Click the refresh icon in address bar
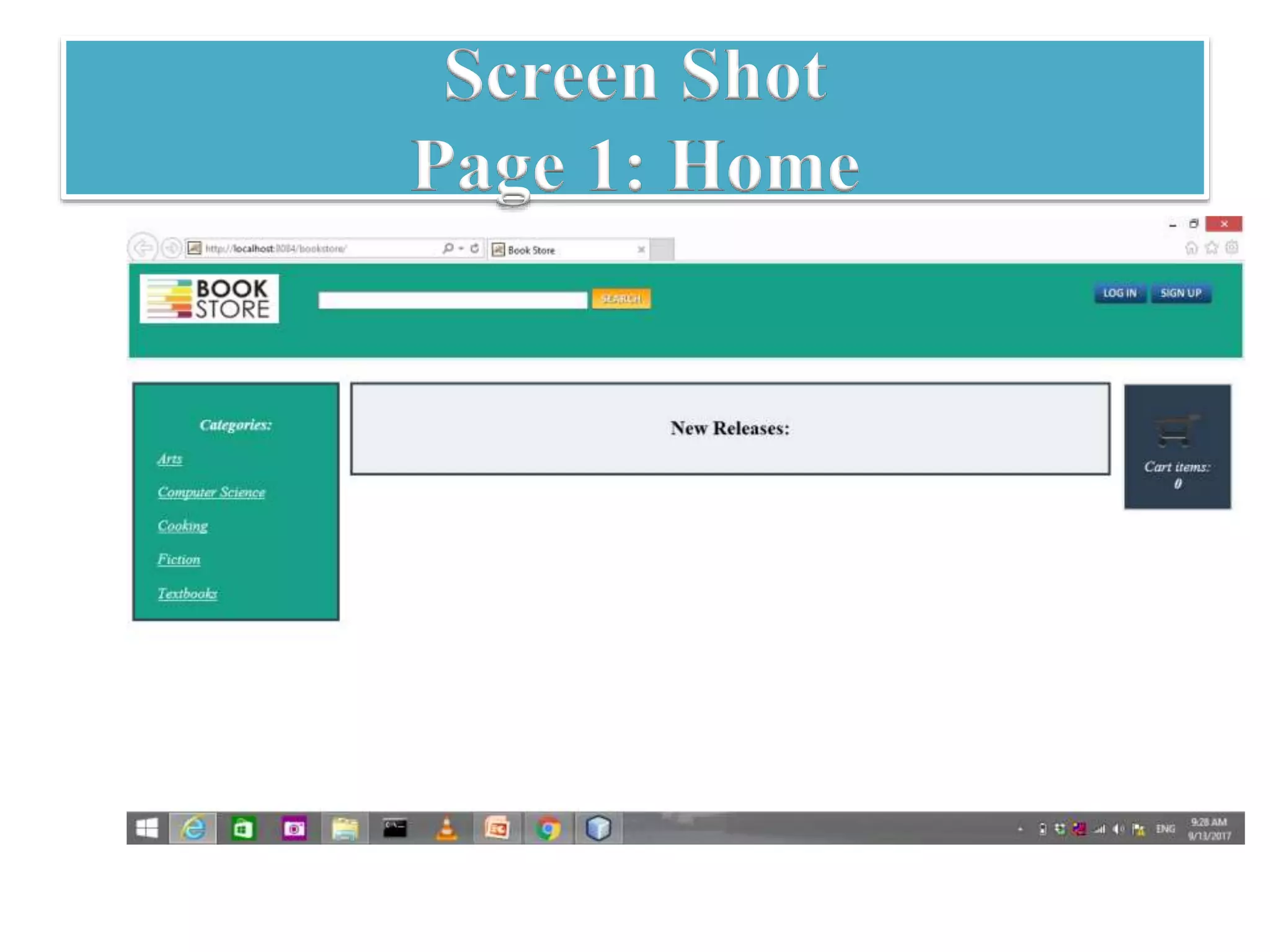Viewport: 1270px width, 952px height. tap(474, 249)
